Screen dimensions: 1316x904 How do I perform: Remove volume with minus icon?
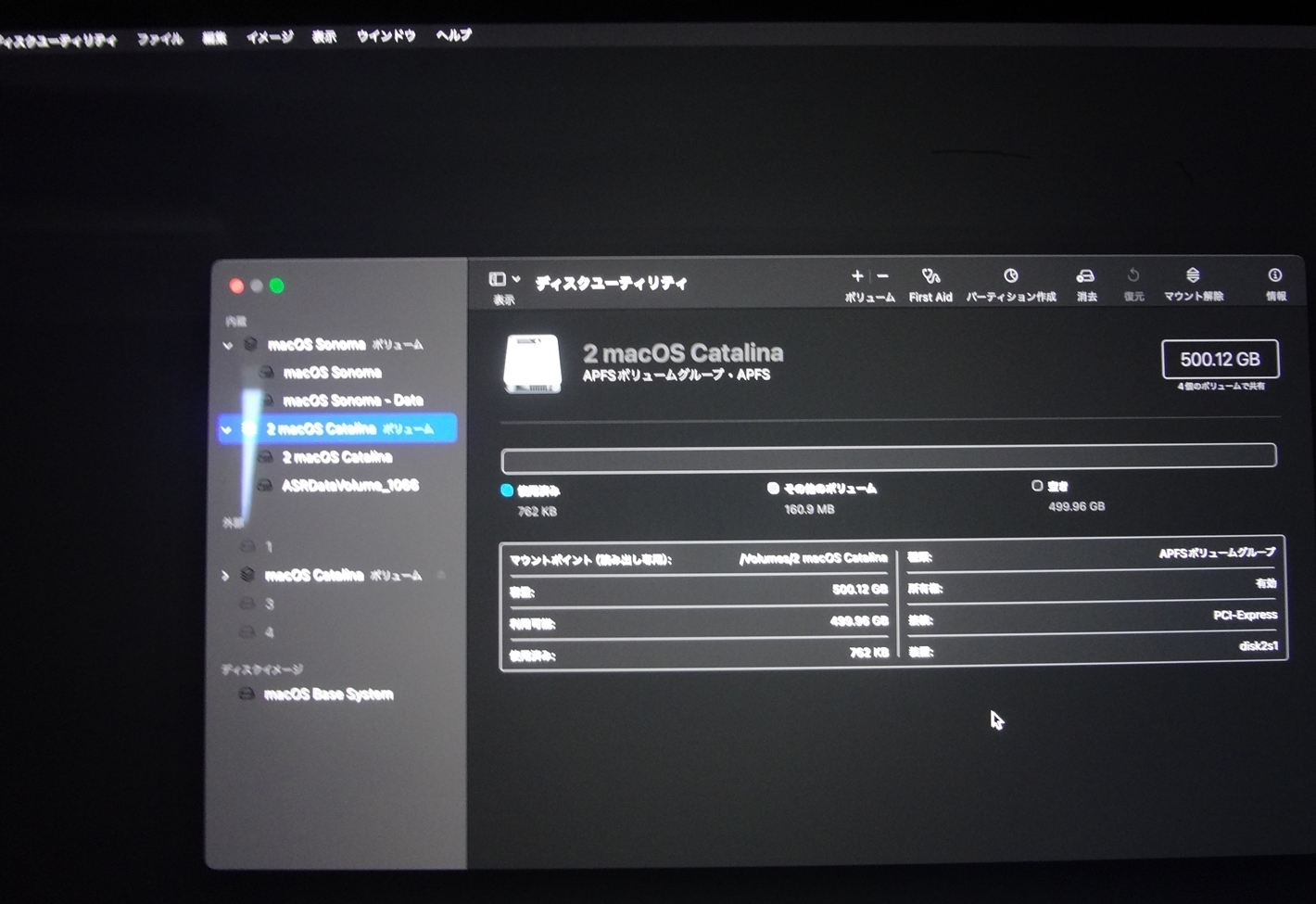[882, 275]
